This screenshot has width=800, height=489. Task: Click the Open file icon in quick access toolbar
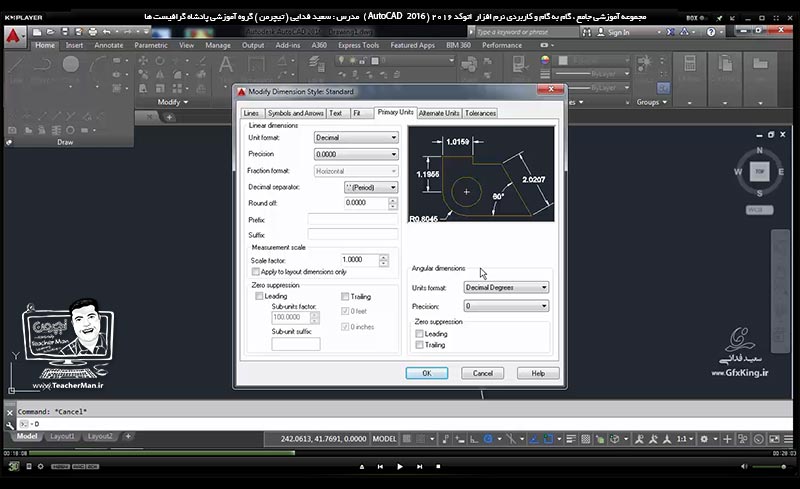click(51, 32)
